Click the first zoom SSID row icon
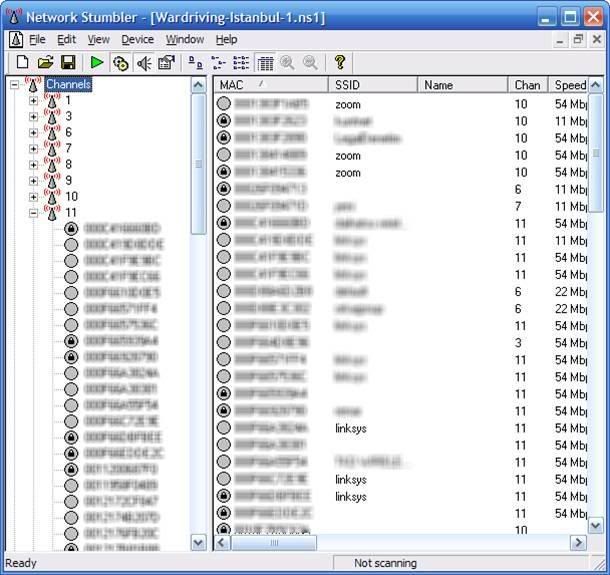 point(224,103)
